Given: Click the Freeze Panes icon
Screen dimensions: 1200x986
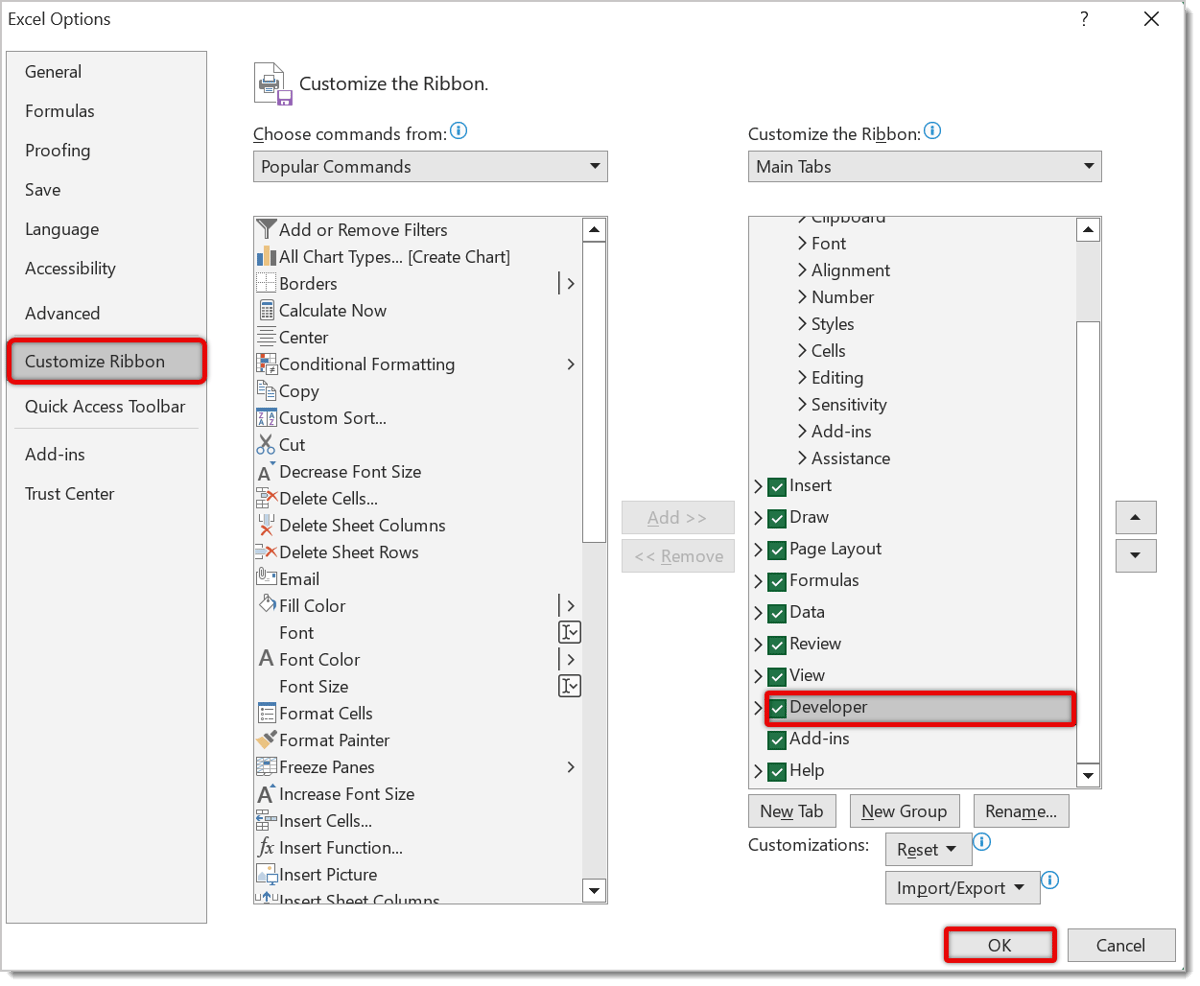Looking at the screenshot, I should click(266, 768).
